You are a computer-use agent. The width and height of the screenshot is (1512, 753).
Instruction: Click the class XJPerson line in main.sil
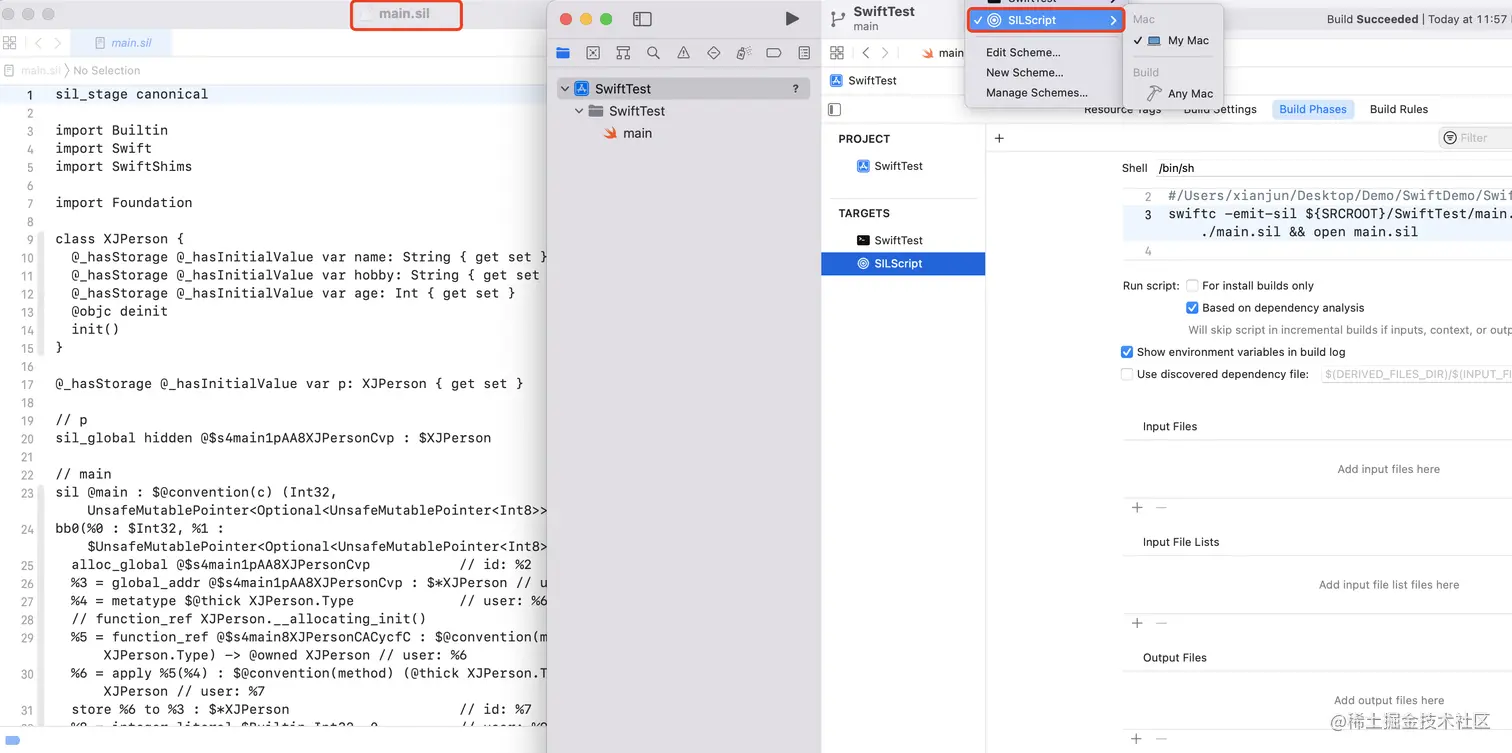click(120, 239)
